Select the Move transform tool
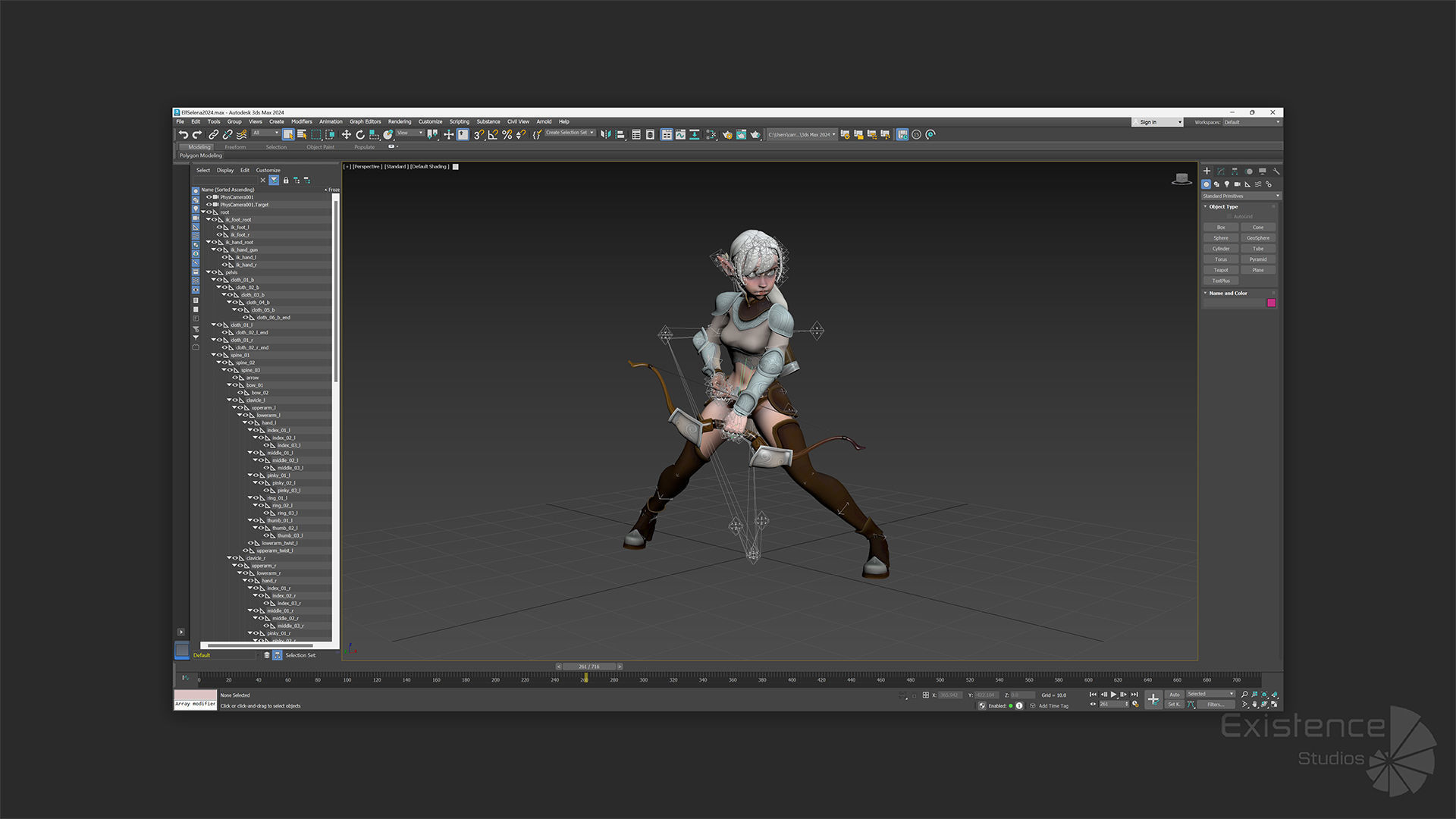Image resolution: width=1456 pixels, height=819 pixels. [x=346, y=135]
